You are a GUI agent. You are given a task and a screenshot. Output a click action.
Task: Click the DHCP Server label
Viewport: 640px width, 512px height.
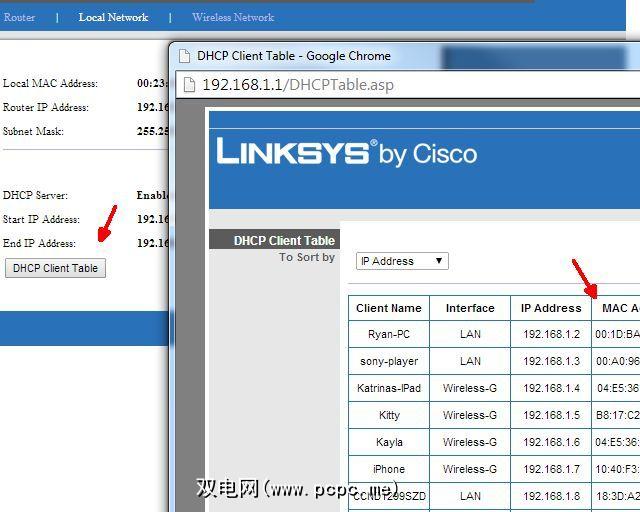pos(35,195)
